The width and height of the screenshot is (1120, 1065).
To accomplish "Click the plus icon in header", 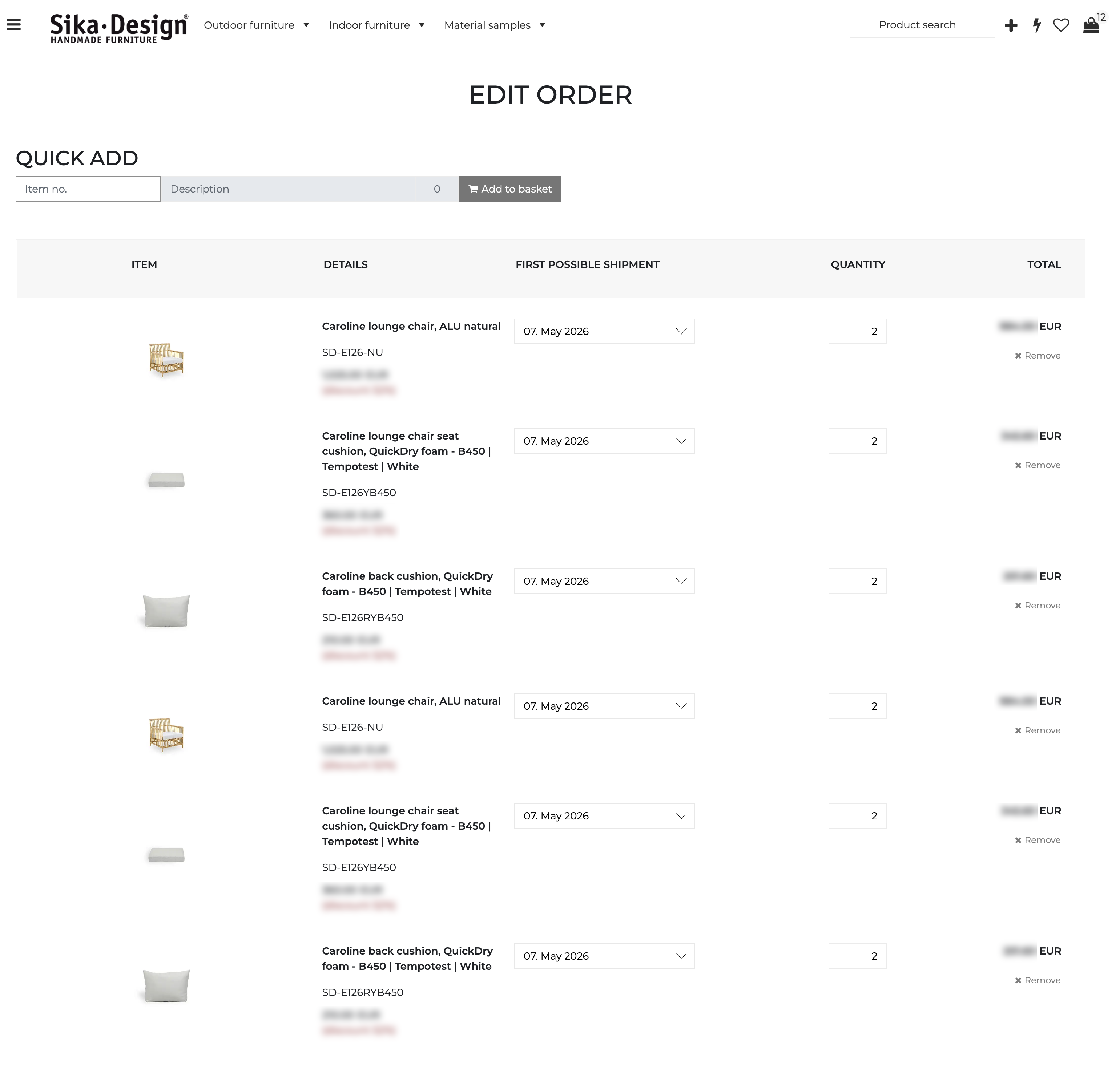I will [x=1011, y=25].
